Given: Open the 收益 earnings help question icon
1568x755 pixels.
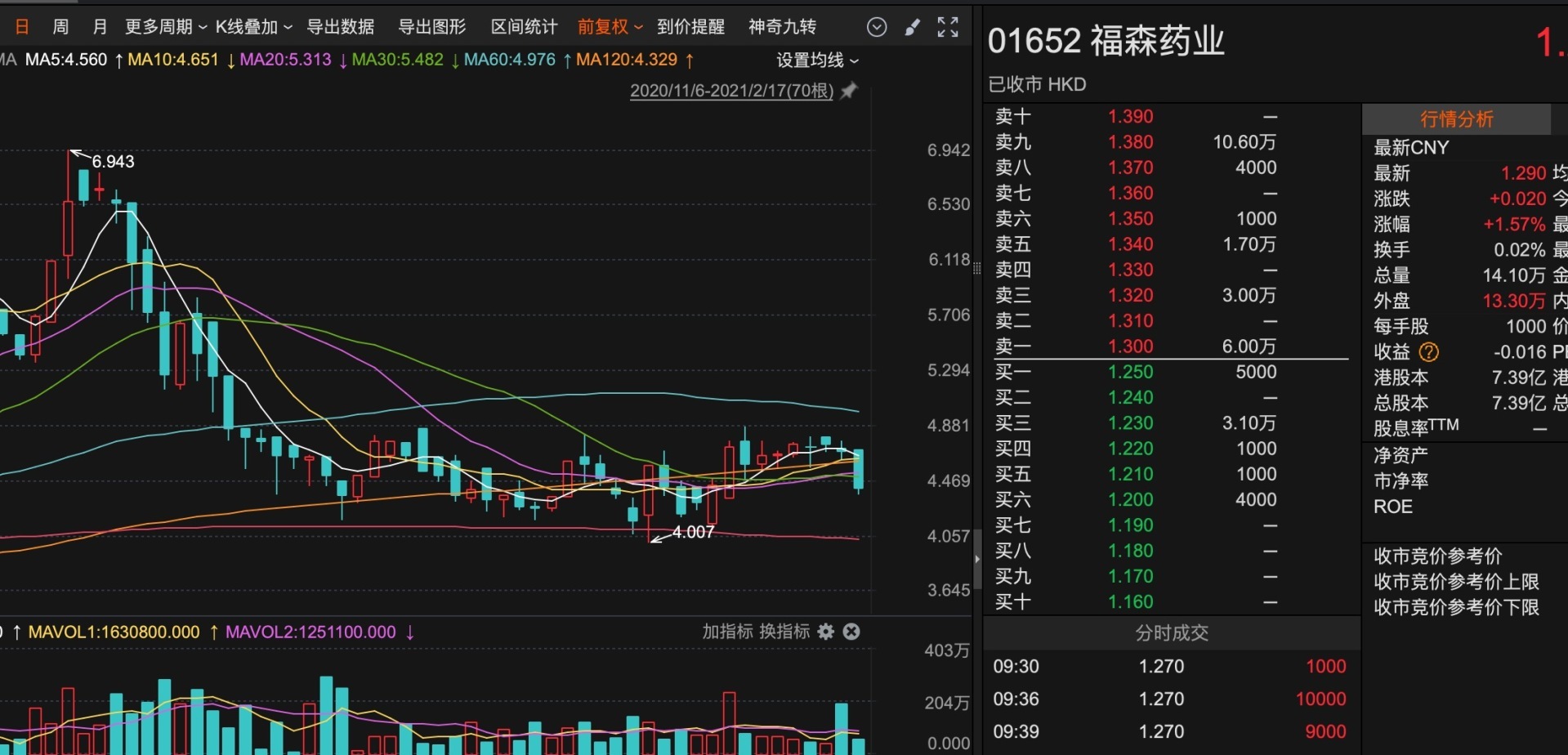Looking at the screenshot, I should click(x=1430, y=352).
